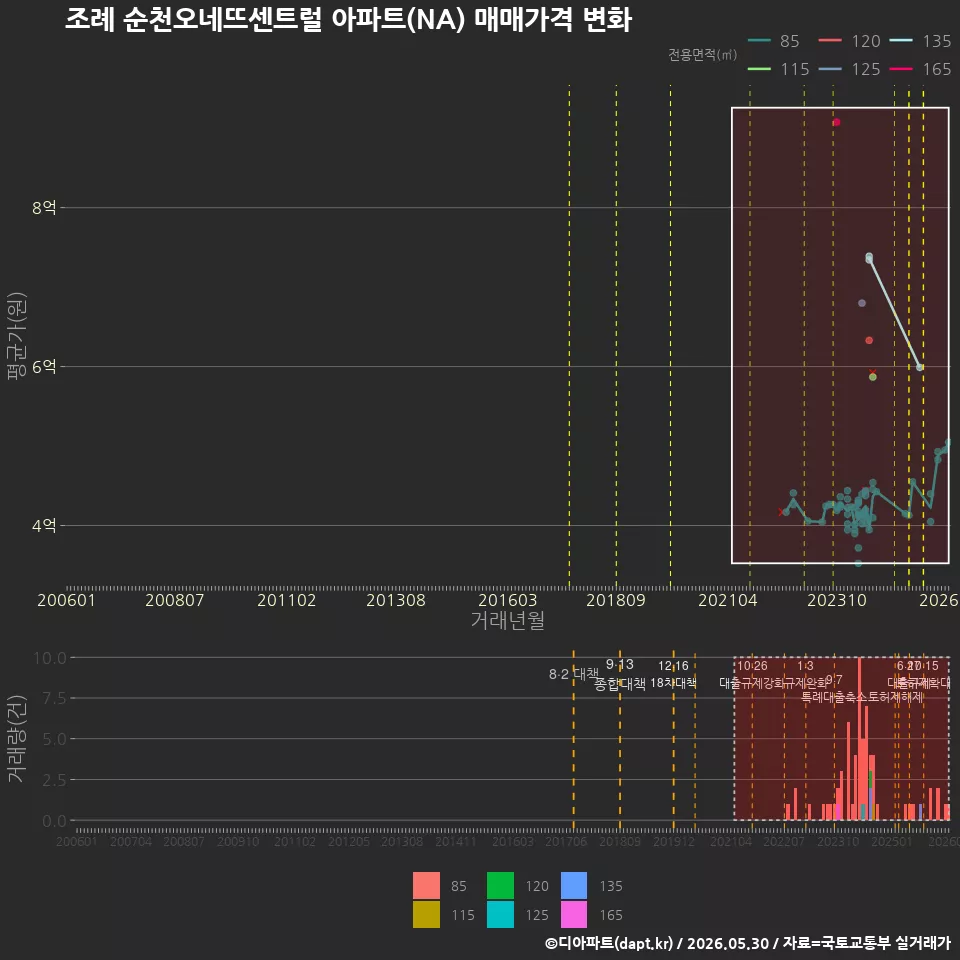Click the 135㎡ line endpoint at 6억
This screenshot has height=960, width=960.
pyautogui.click(x=920, y=367)
